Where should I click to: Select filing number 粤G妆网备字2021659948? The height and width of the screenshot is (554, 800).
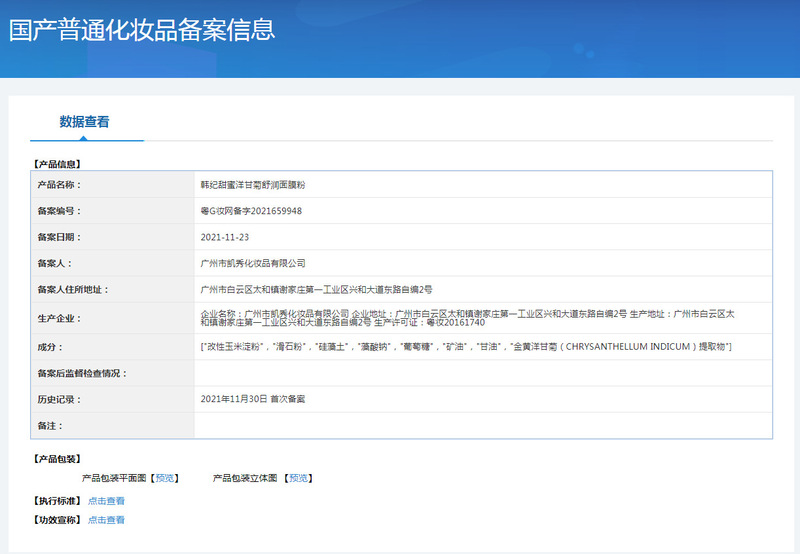pyautogui.click(x=251, y=211)
